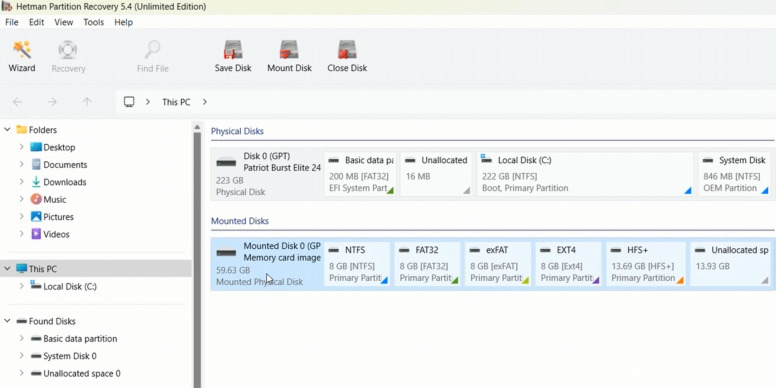The image size is (776, 388).
Task: Launch the Wizard tool
Action: coord(22,56)
